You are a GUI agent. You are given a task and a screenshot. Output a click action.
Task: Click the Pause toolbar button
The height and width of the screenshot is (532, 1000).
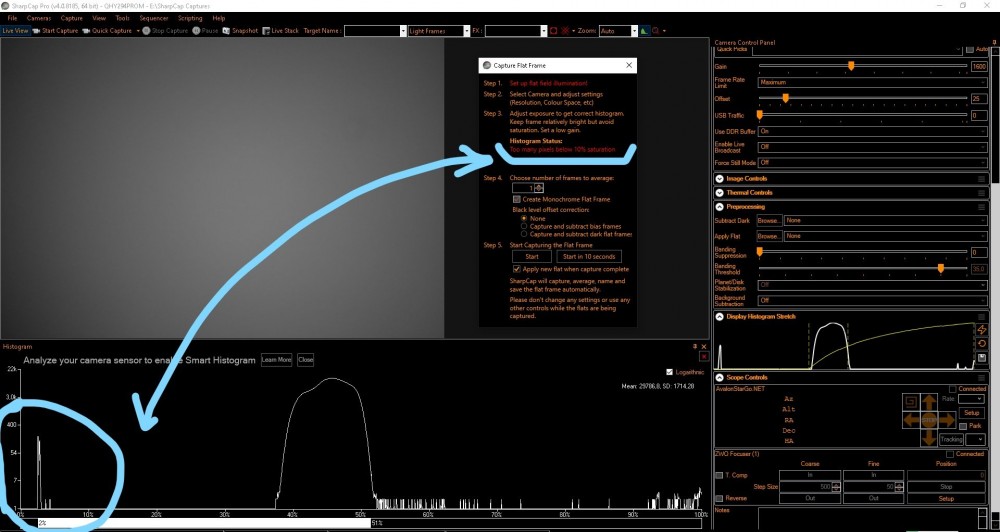[x=205, y=31]
